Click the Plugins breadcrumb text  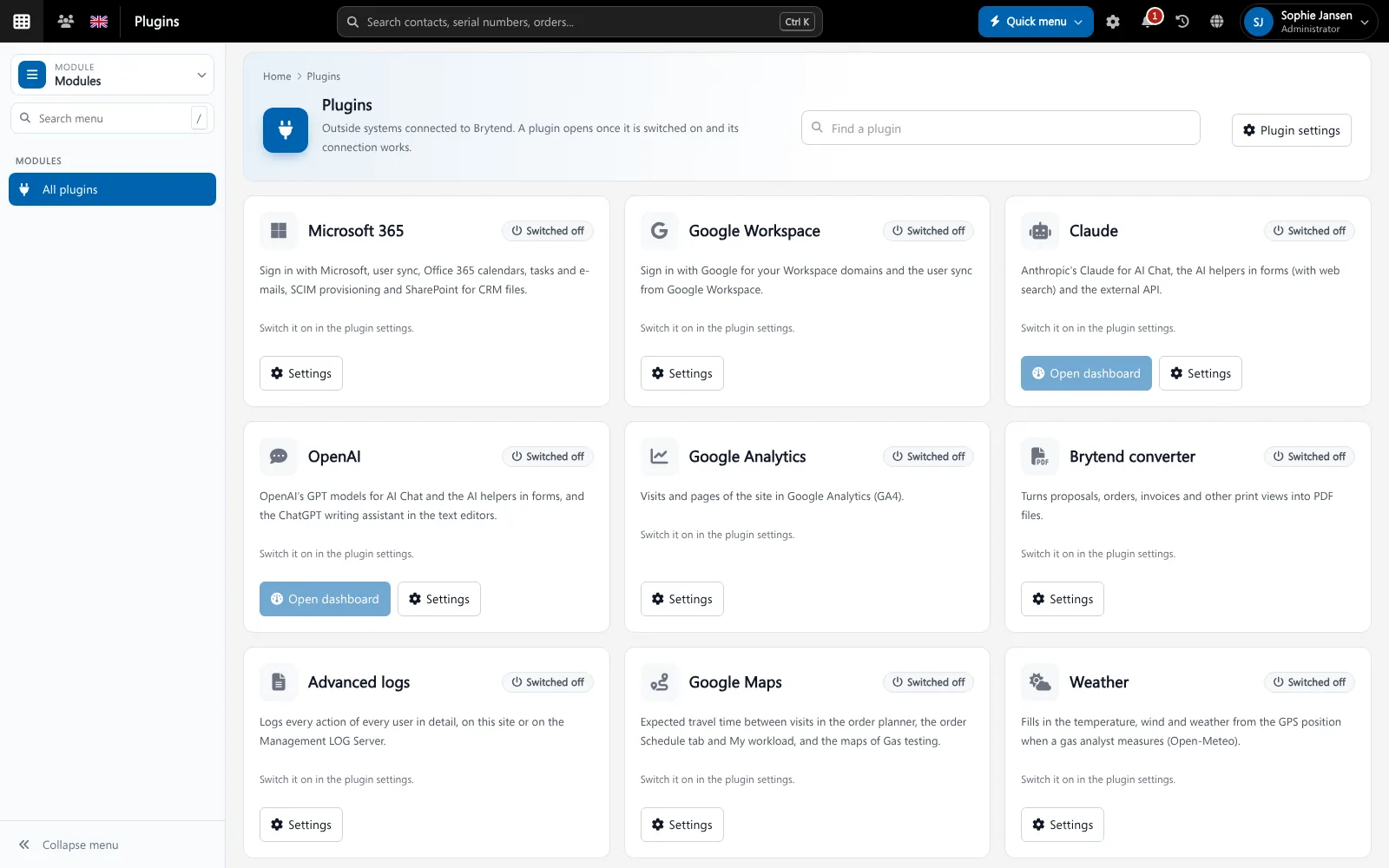click(x=323, y=76)
